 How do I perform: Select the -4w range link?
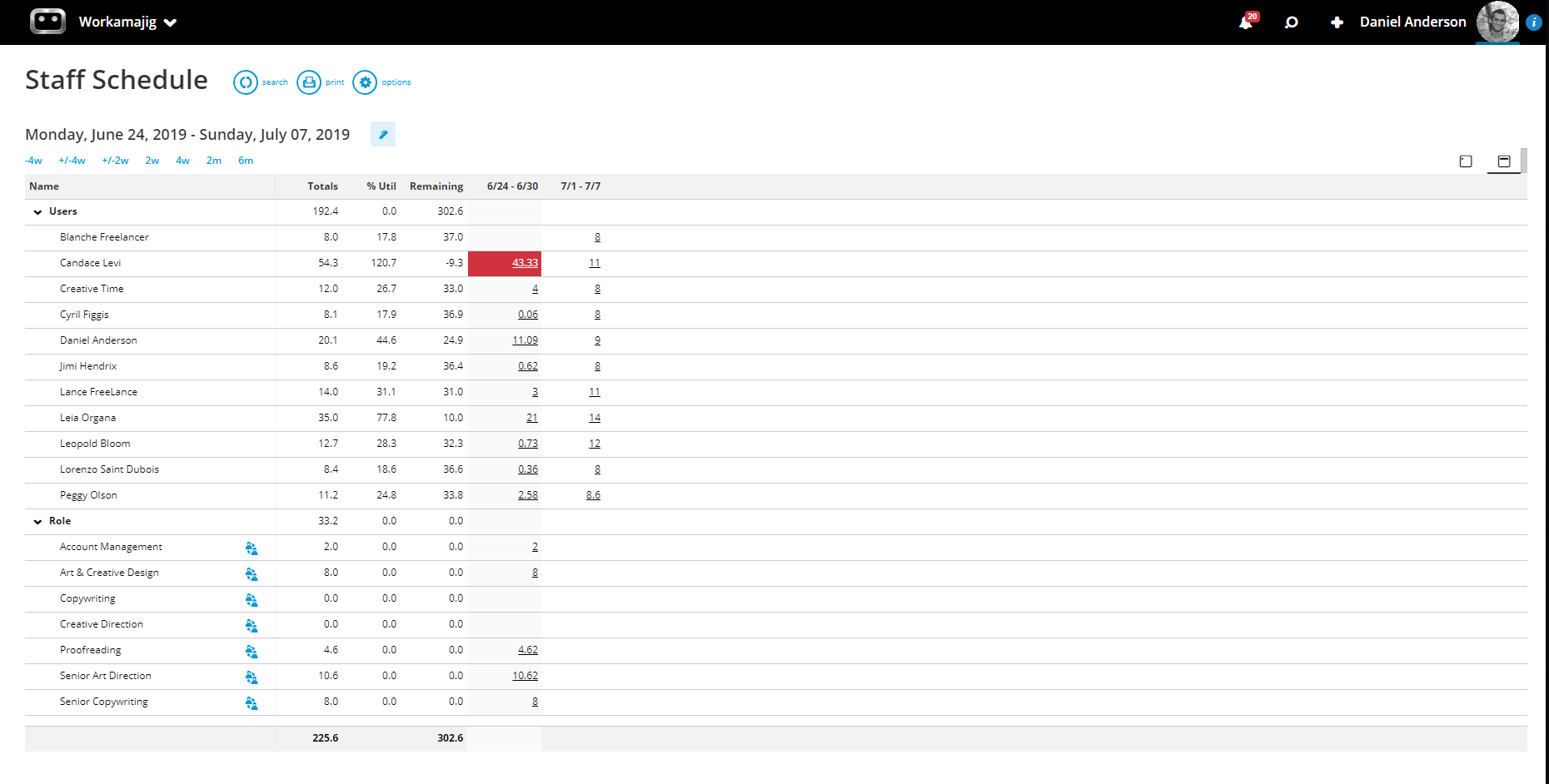[33, 161]
